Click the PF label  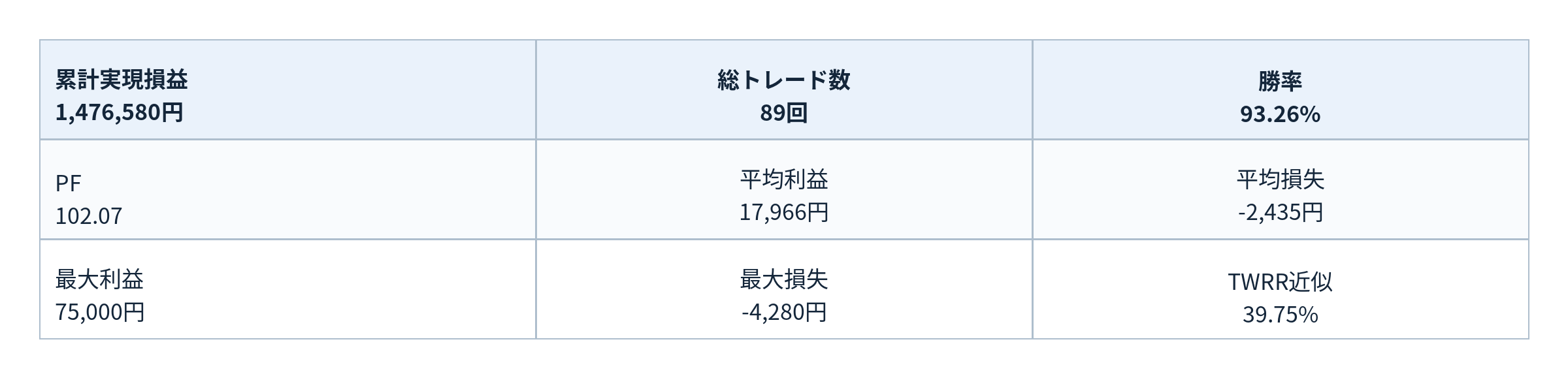click(x=68, y=183)
